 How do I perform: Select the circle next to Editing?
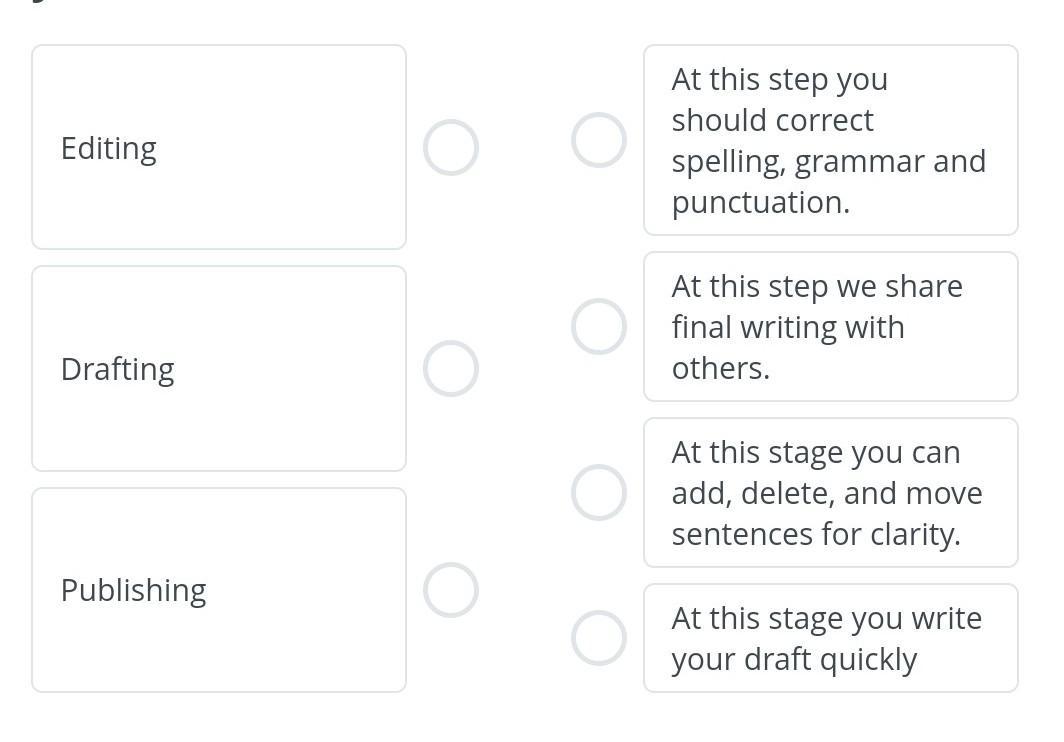point(450,148)
